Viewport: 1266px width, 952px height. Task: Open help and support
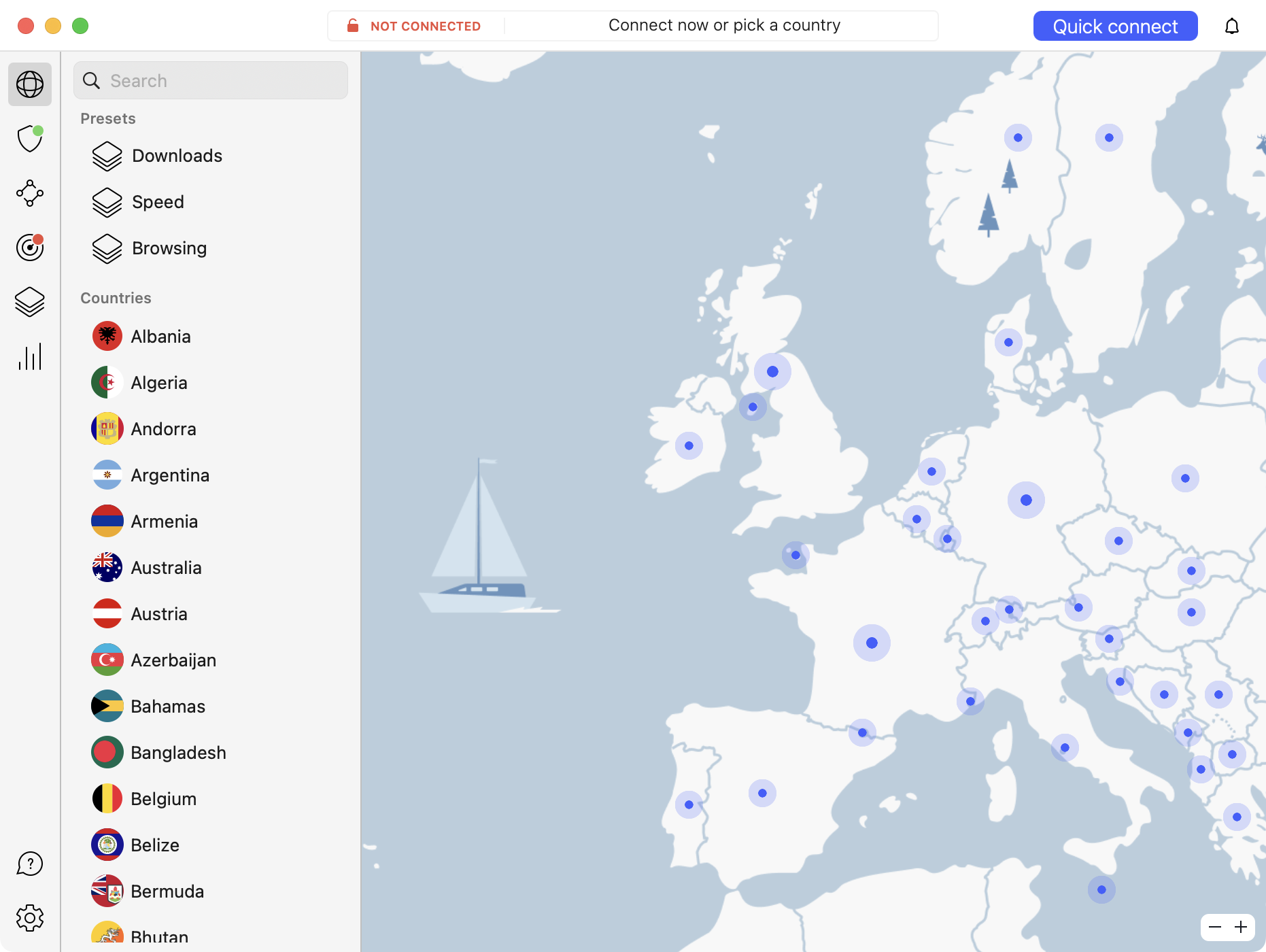30,864
